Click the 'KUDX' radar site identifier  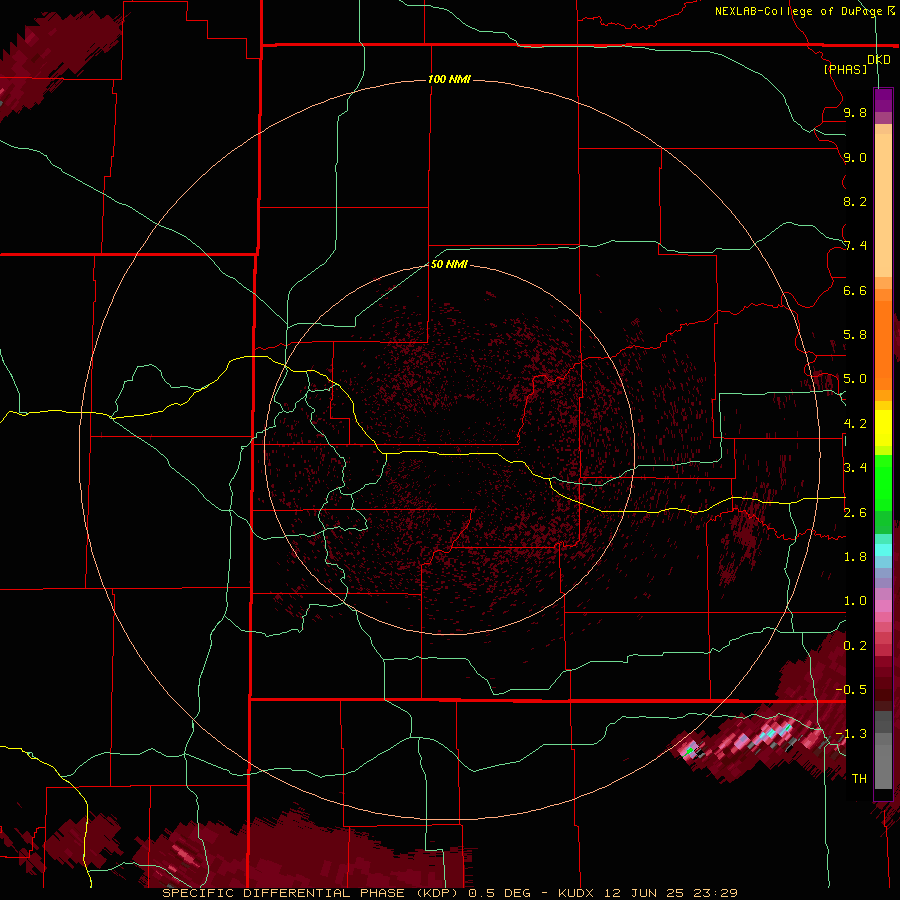(577, 893)
